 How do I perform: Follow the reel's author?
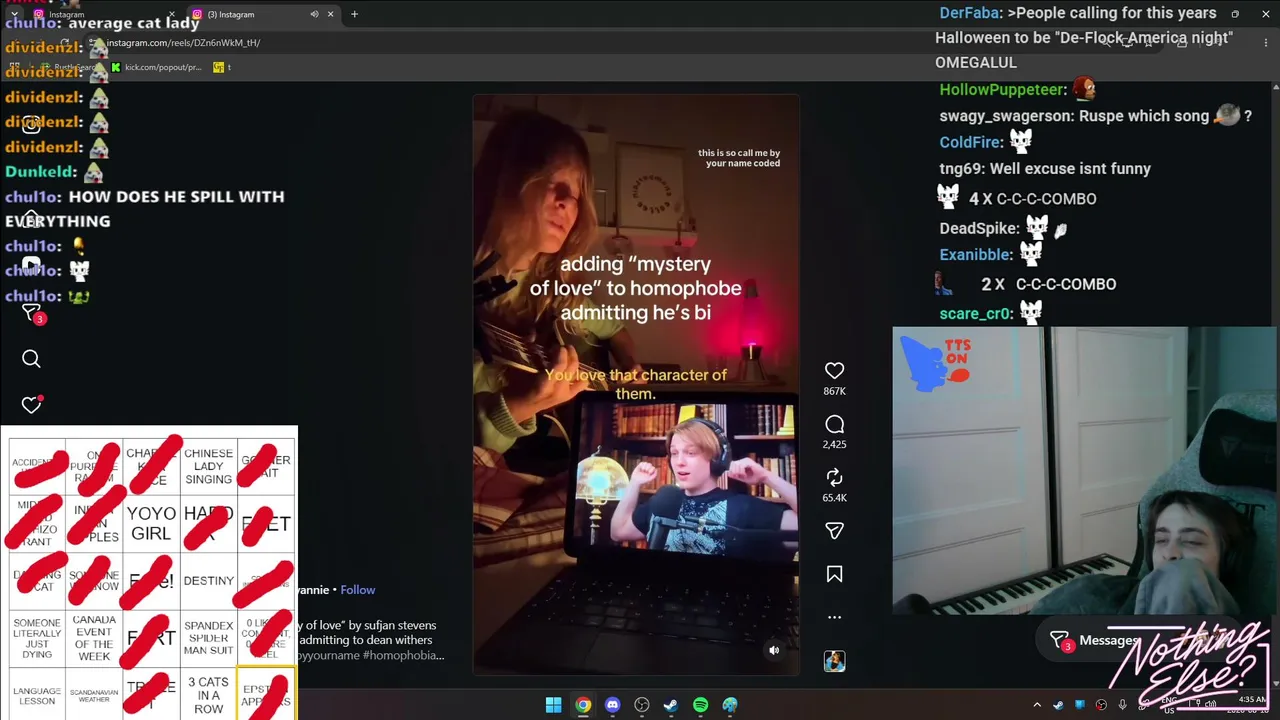pyautogui.click(x=357, y=590)
